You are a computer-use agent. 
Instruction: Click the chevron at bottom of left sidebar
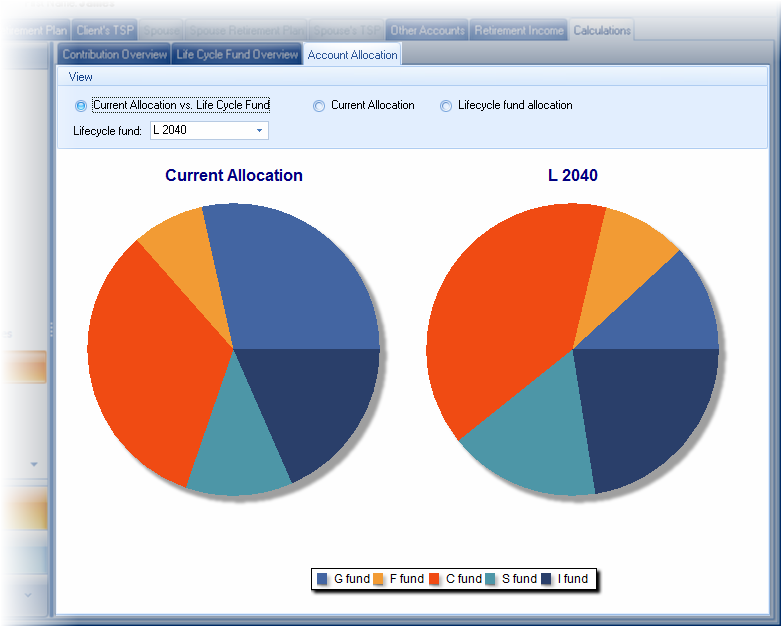pos(28,595)
